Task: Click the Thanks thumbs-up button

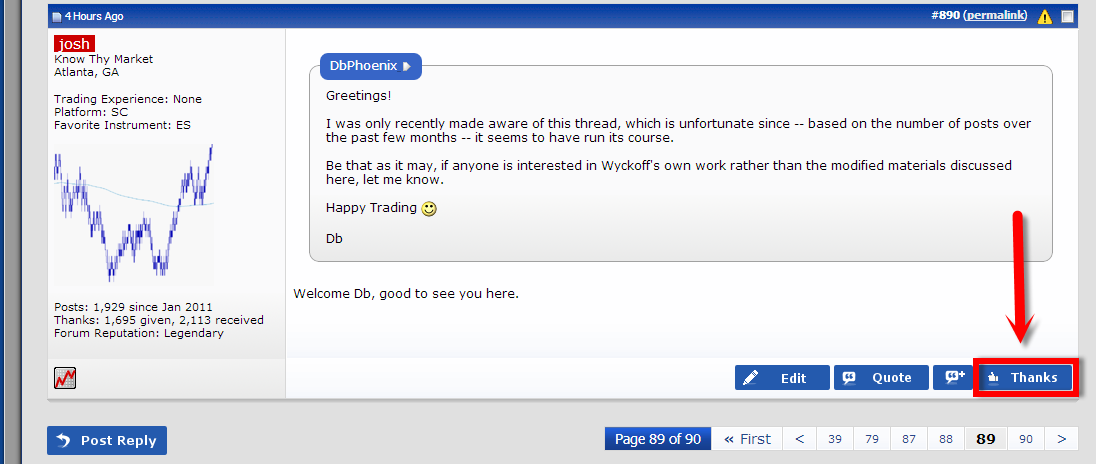Action: tap(1024, 378)
